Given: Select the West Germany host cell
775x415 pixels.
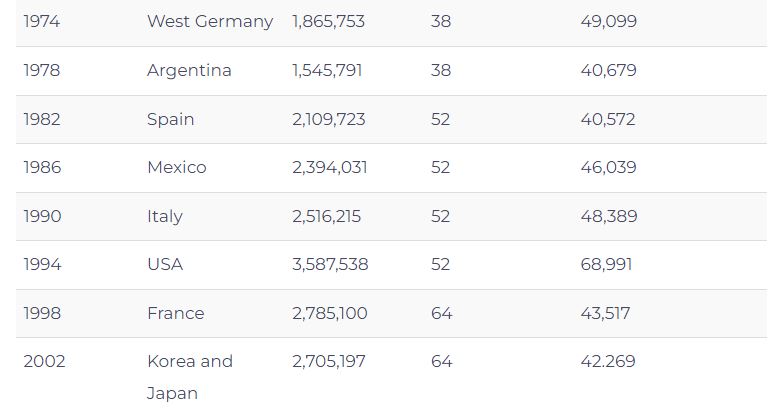Looking at the screenshot, I should pos(209,21).
